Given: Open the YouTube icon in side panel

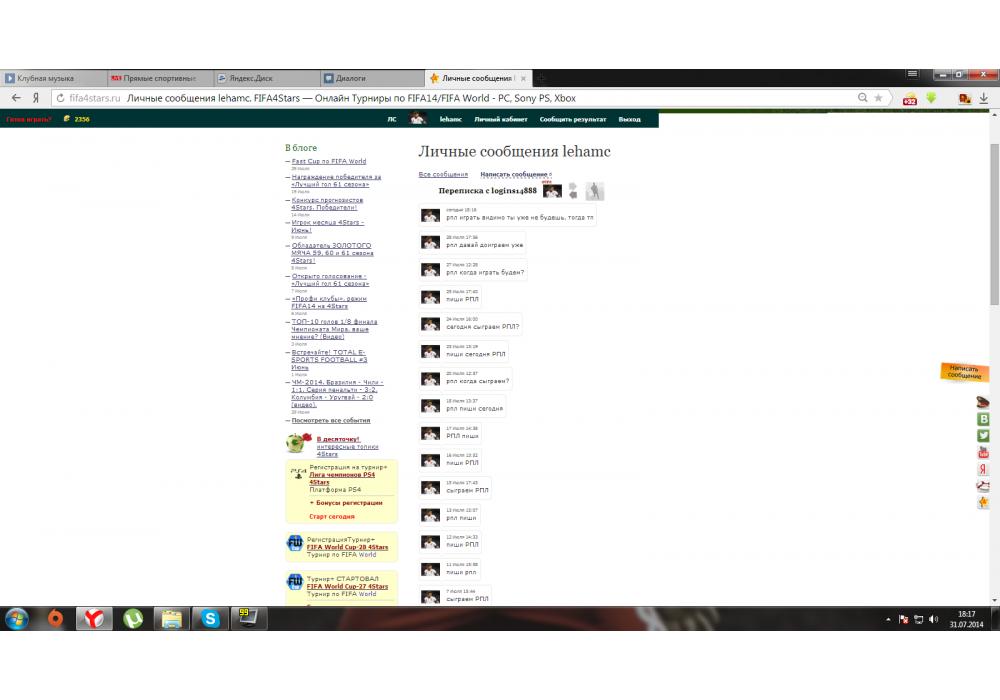Looking at the screenshot, I should click(x=983, y=453).
